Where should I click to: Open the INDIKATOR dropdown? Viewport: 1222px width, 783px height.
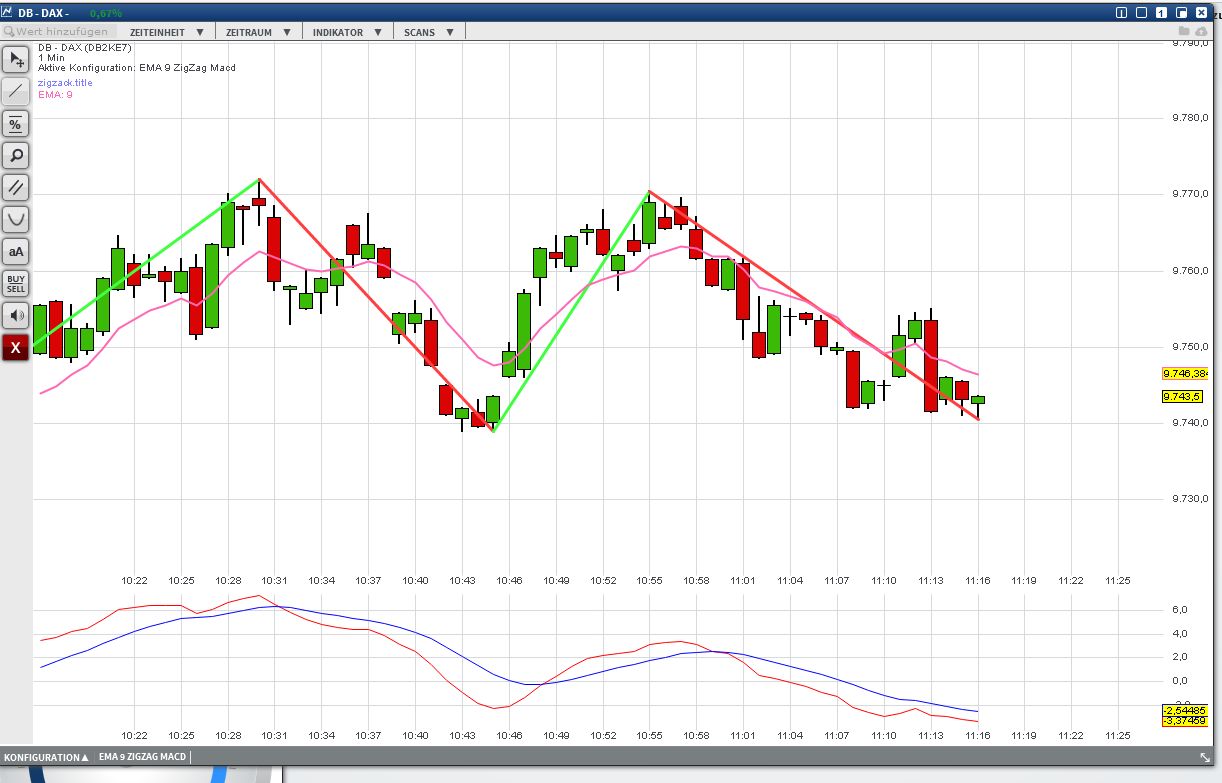(x=347, y=32)
